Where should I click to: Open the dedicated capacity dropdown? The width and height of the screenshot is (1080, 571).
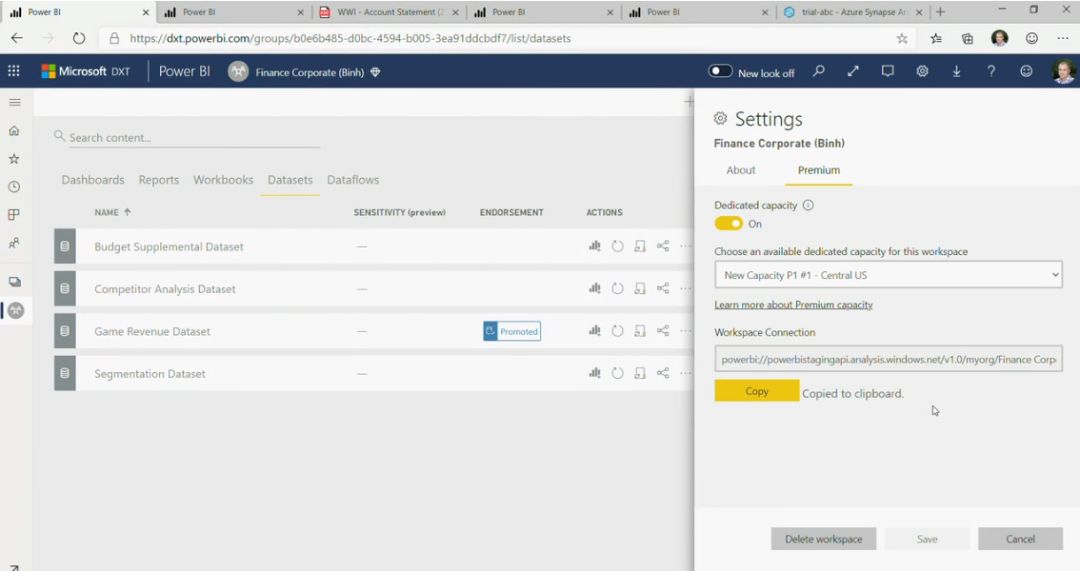coord(888,275)
